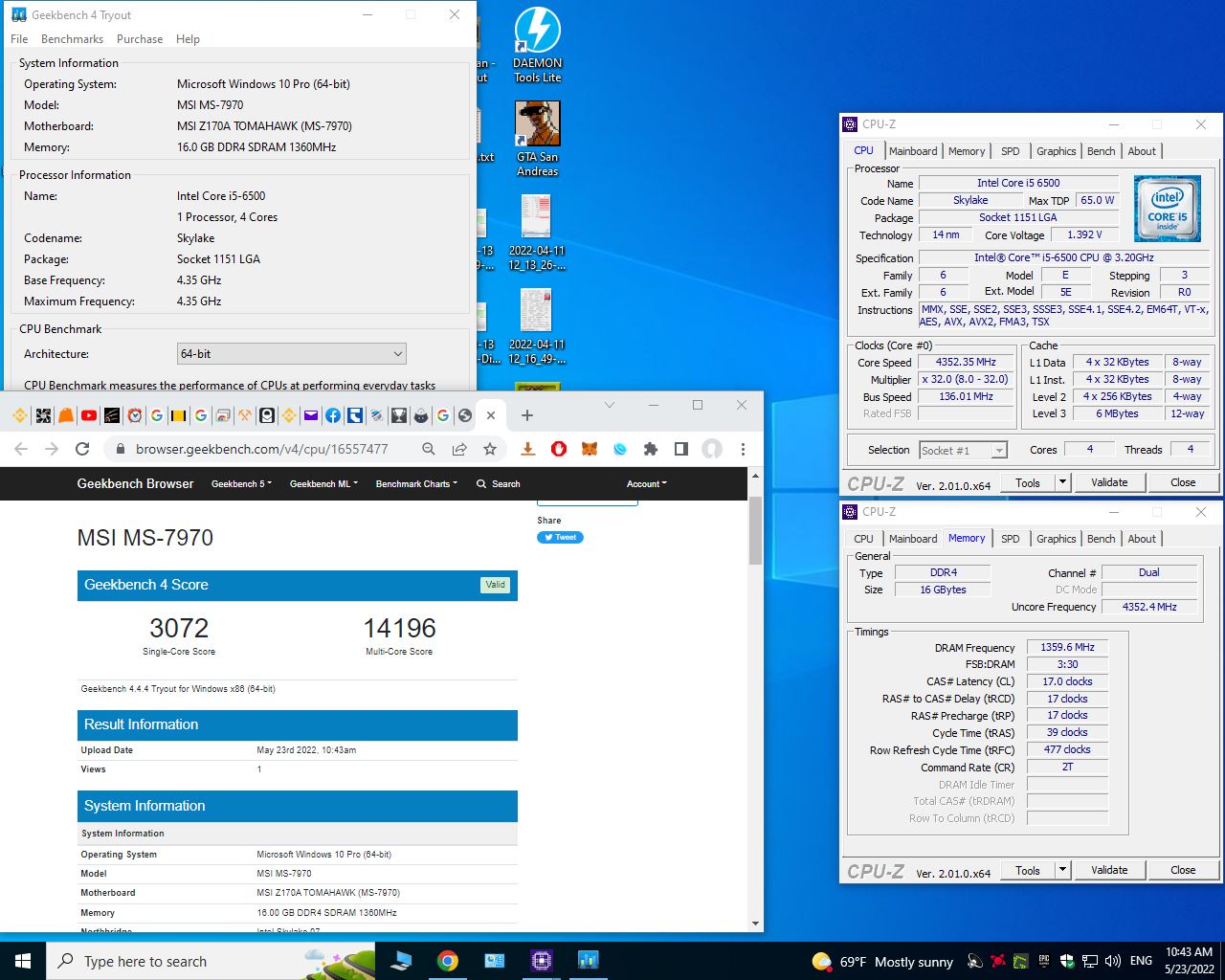This screenshot has height=980, width=1225.
Task: Click the browser reload button
Action: click(82, 449)
